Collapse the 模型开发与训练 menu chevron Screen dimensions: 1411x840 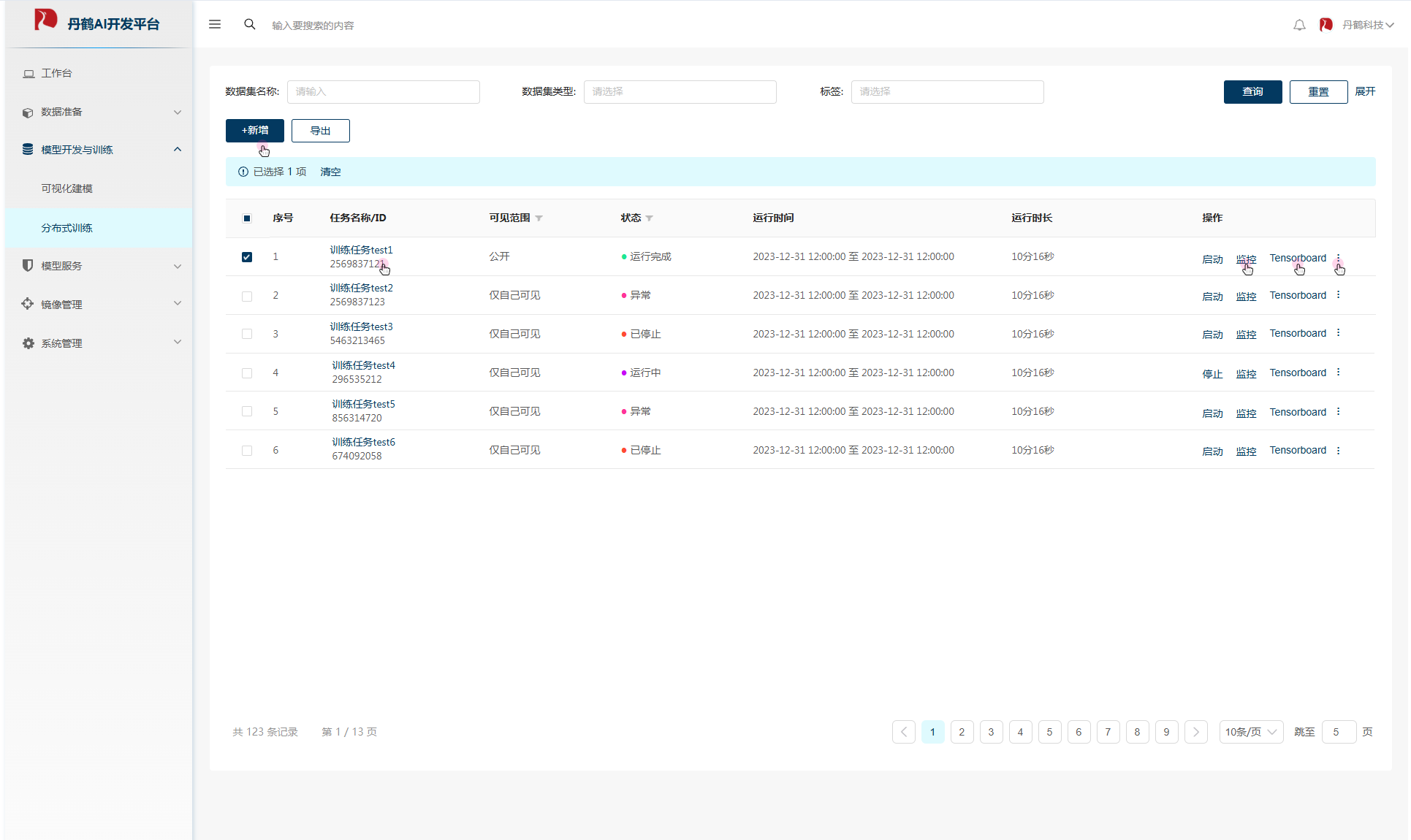178,149
